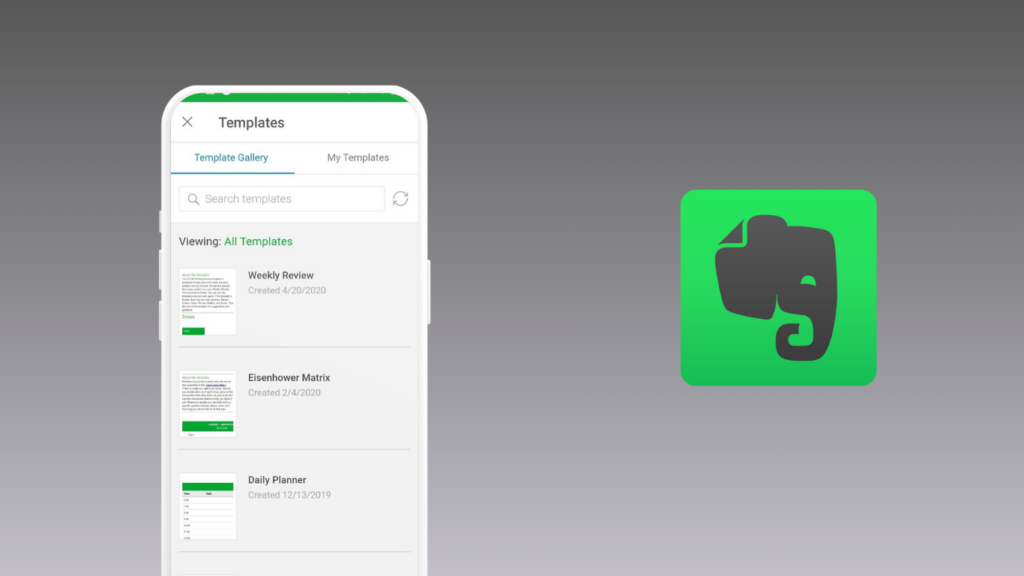Click the magnifier icon in search box
Image resolution: width=1024 pixels, height=576 pixels.
193,199
